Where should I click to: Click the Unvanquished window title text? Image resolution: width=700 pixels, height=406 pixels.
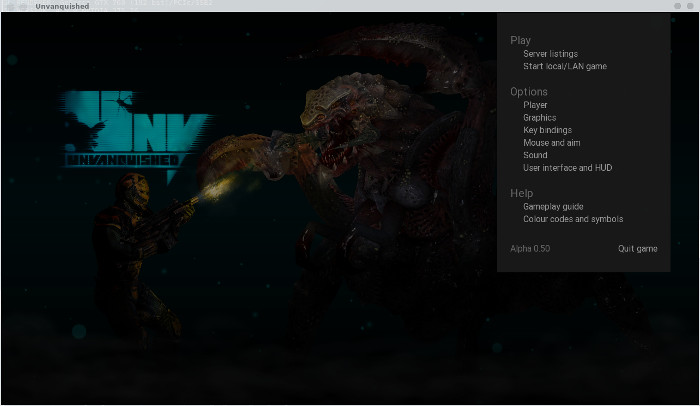coord(62,6)
